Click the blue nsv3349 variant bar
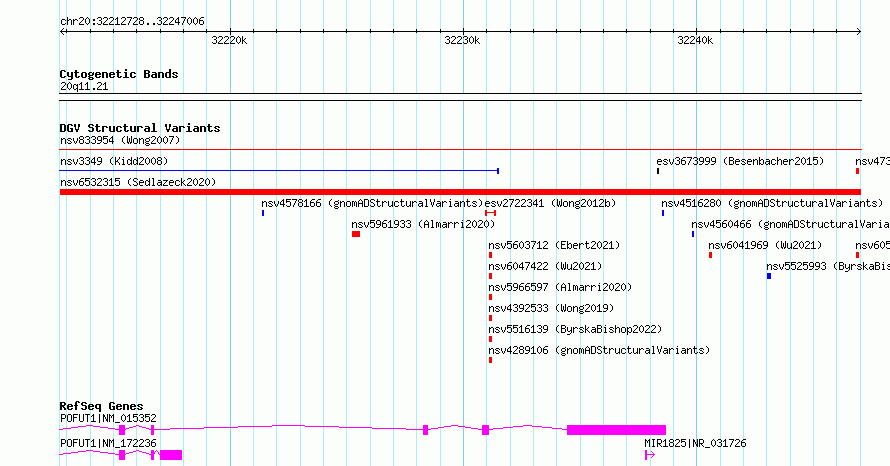The height and width of the screenshot is (466, 890). click(279, 171)
